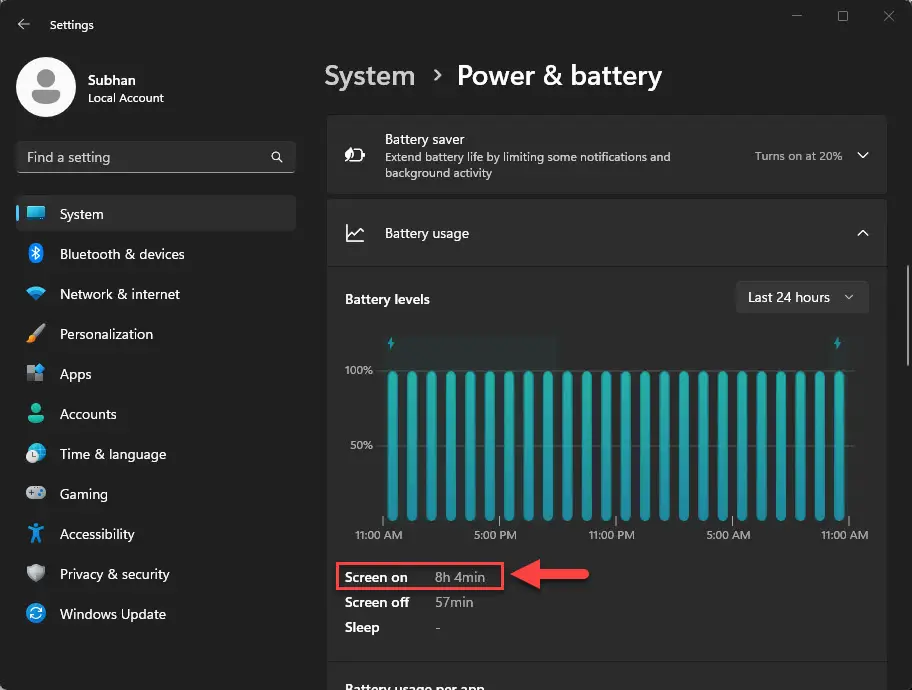This screenshot has height=690, width=912.
Task: Click the back arrow button
Action: 22,24
